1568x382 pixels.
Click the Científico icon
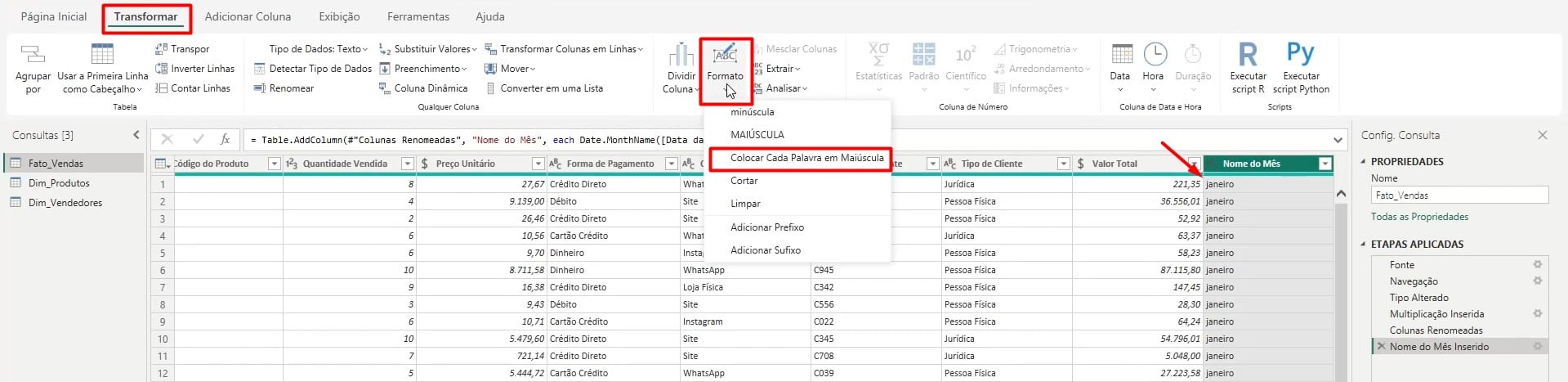coord(965,55)
